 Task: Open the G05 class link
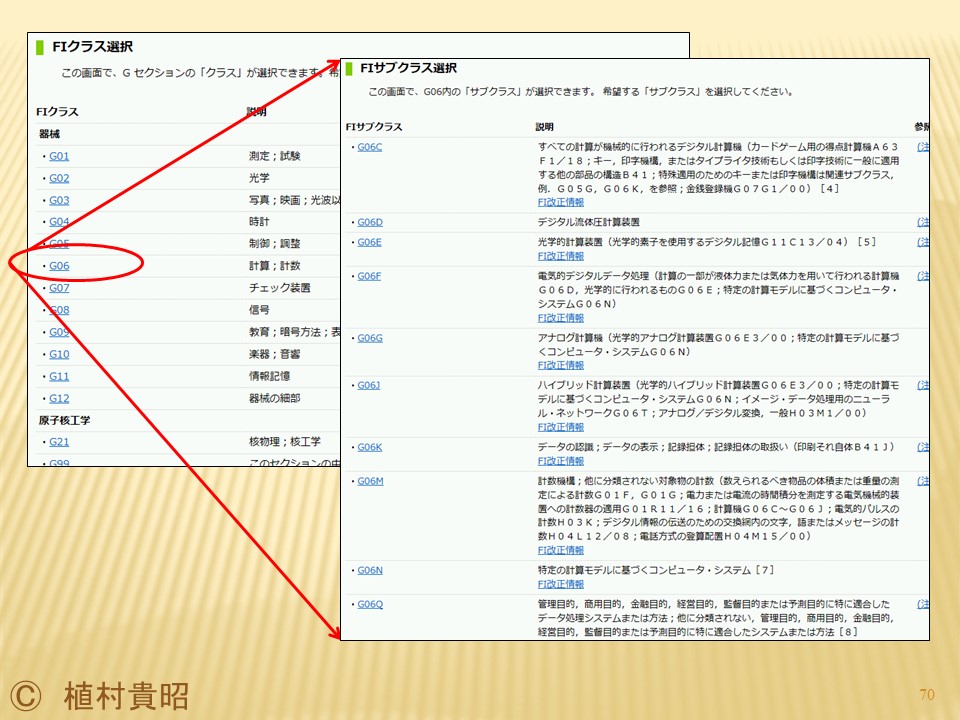point(59,244)
